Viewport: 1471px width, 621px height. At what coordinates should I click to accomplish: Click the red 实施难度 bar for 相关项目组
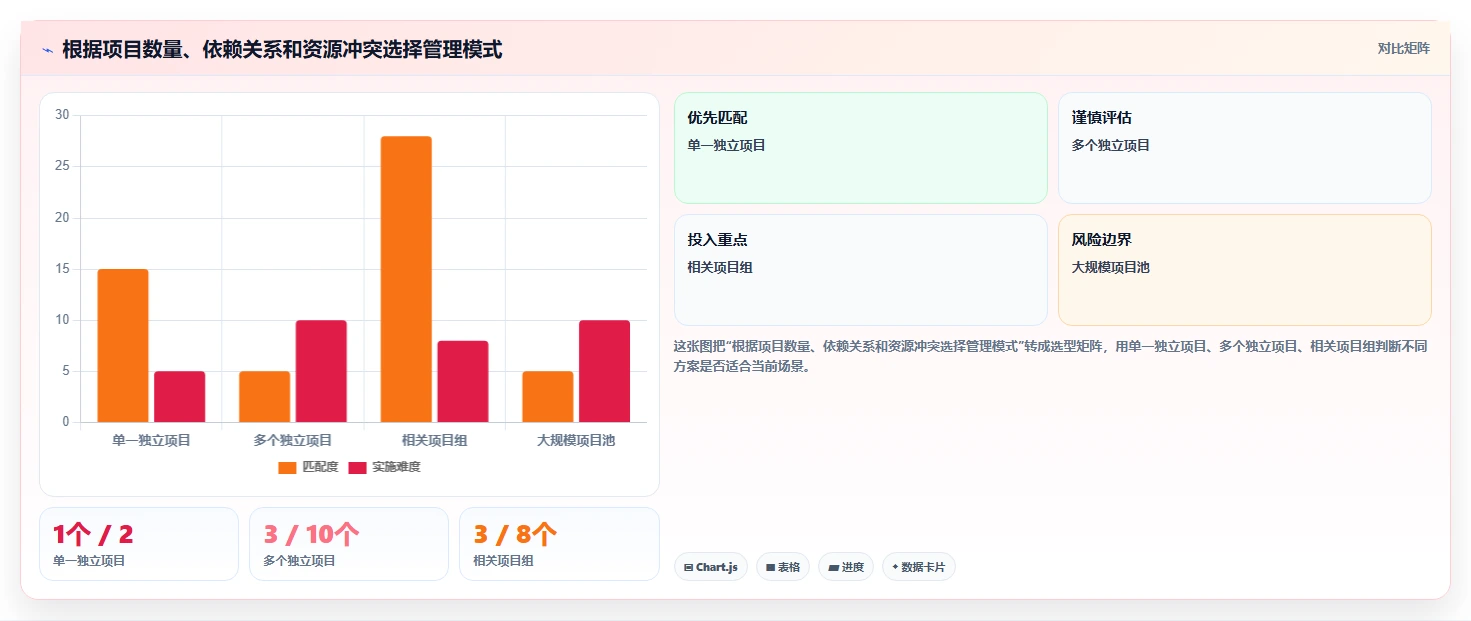coord(463,381)
